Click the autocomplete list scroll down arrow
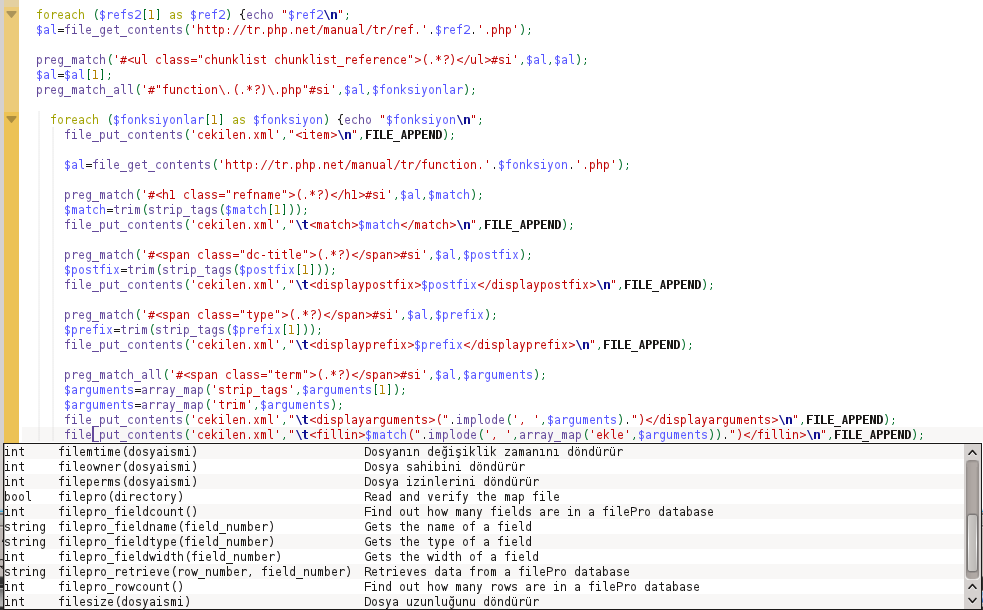Screen dimensions: 983x610 (x=972, y=601)
